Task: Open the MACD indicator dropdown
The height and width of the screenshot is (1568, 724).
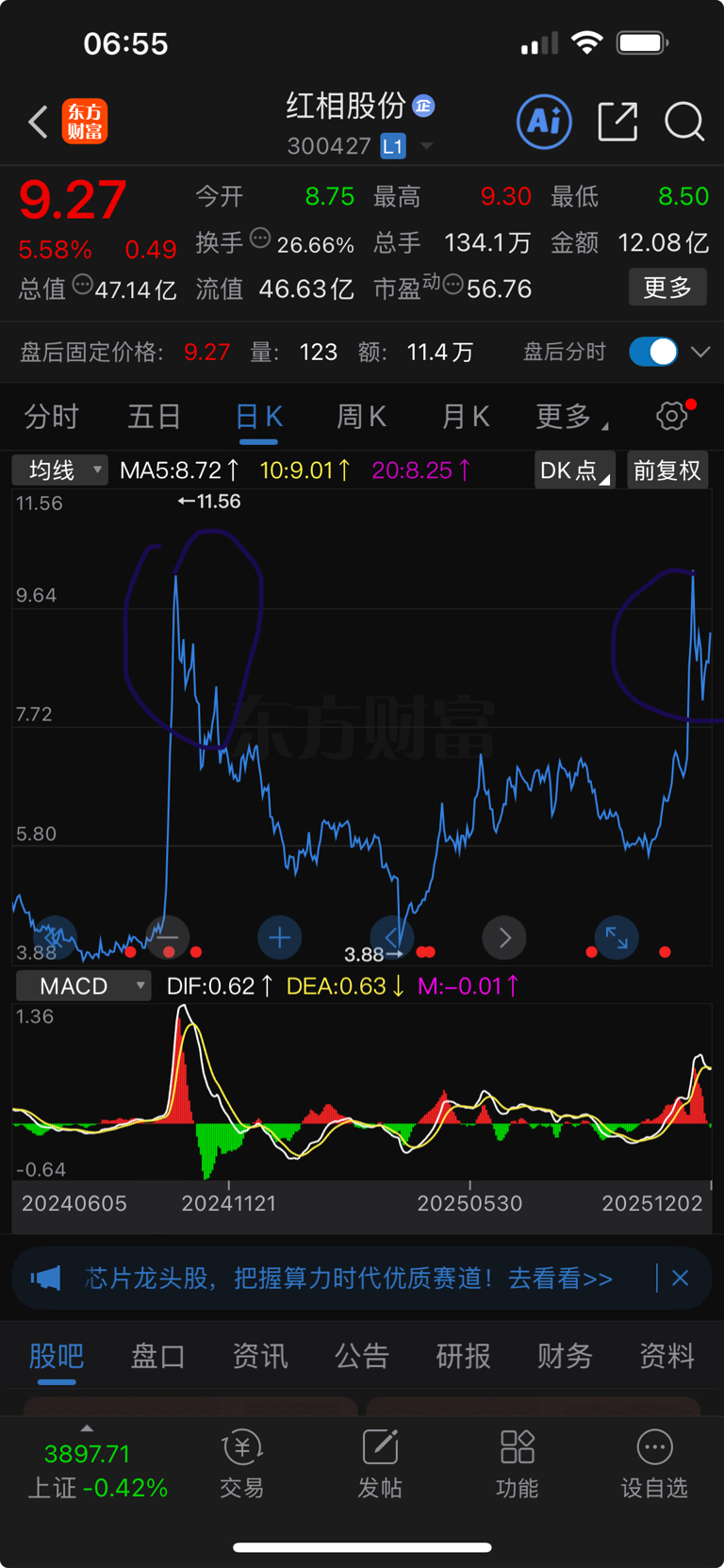Action: pyautogui.click(x=84, y=986)
